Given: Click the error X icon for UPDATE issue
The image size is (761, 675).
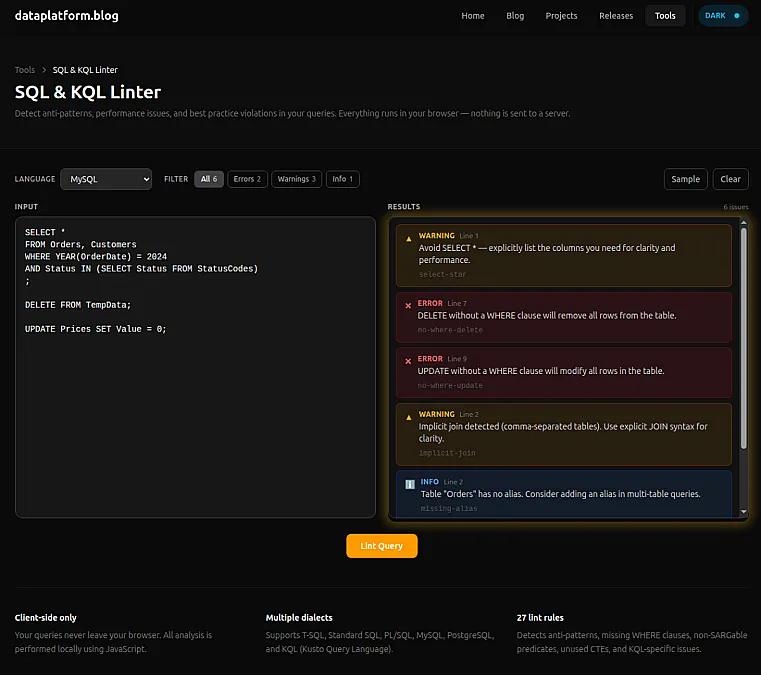Looking at the screenshot, I should (x=408, y=361).
